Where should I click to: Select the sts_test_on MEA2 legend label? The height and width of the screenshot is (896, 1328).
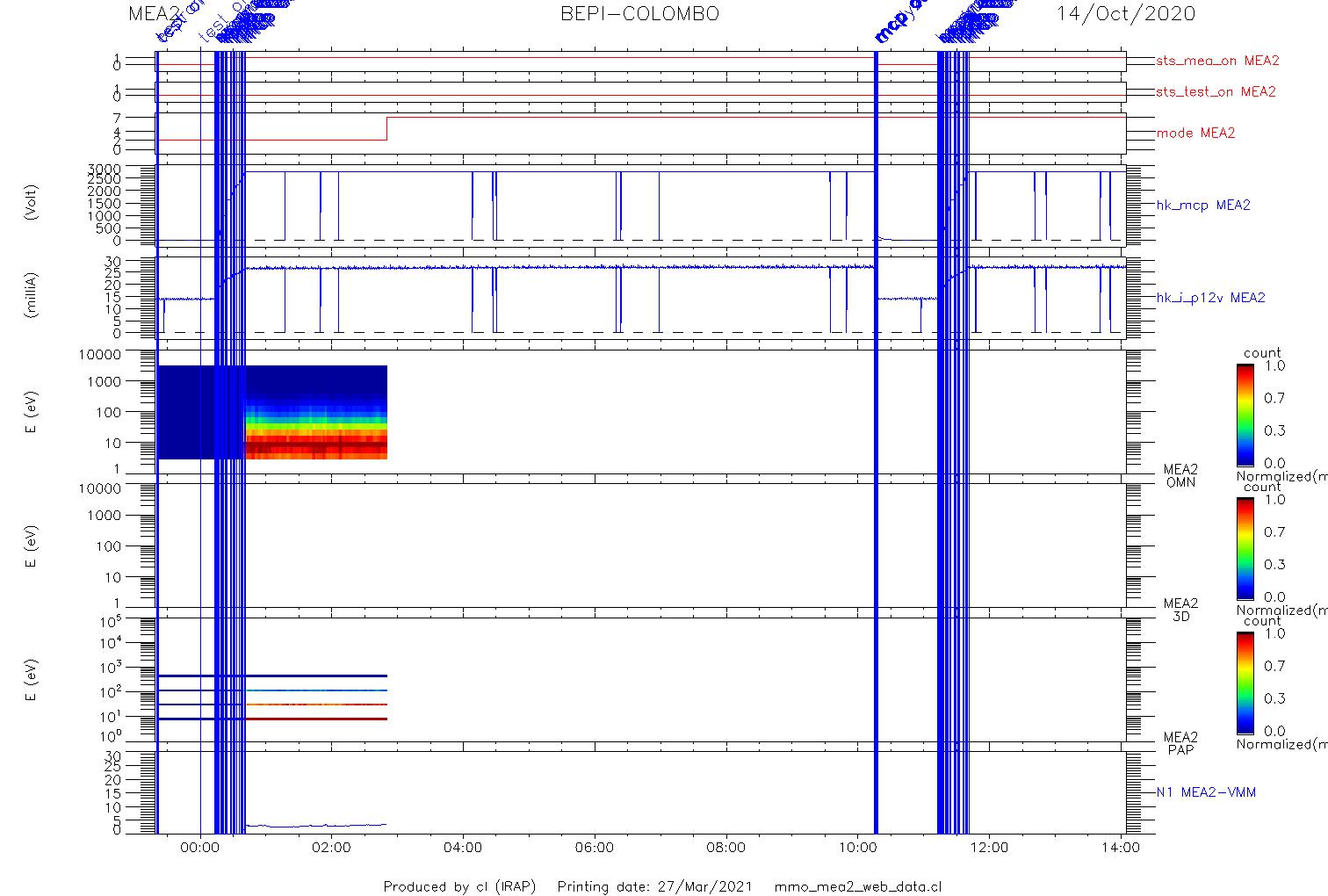coord(1216,91)
